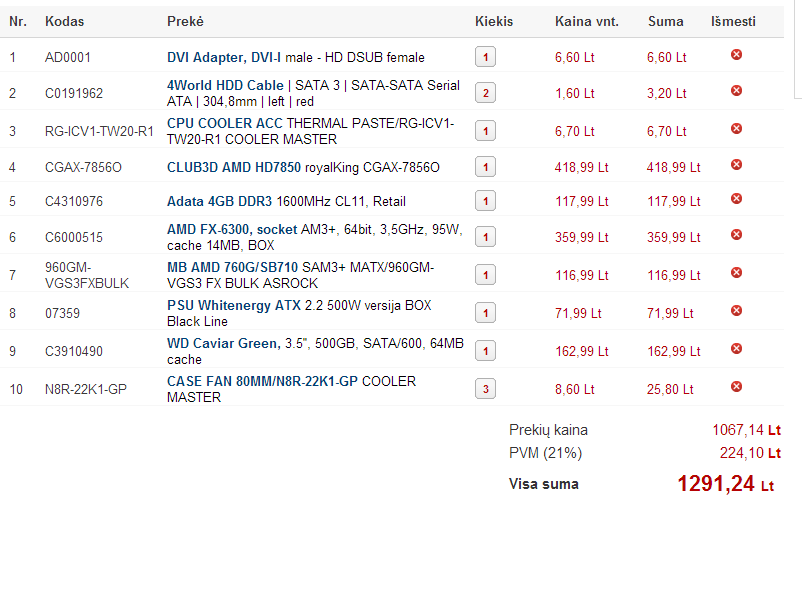Click unit price 359,99 Lt in Kaina vnt. column
This screenshot has height=600, width=802.
pyautogui.click(x=582, y=237)
